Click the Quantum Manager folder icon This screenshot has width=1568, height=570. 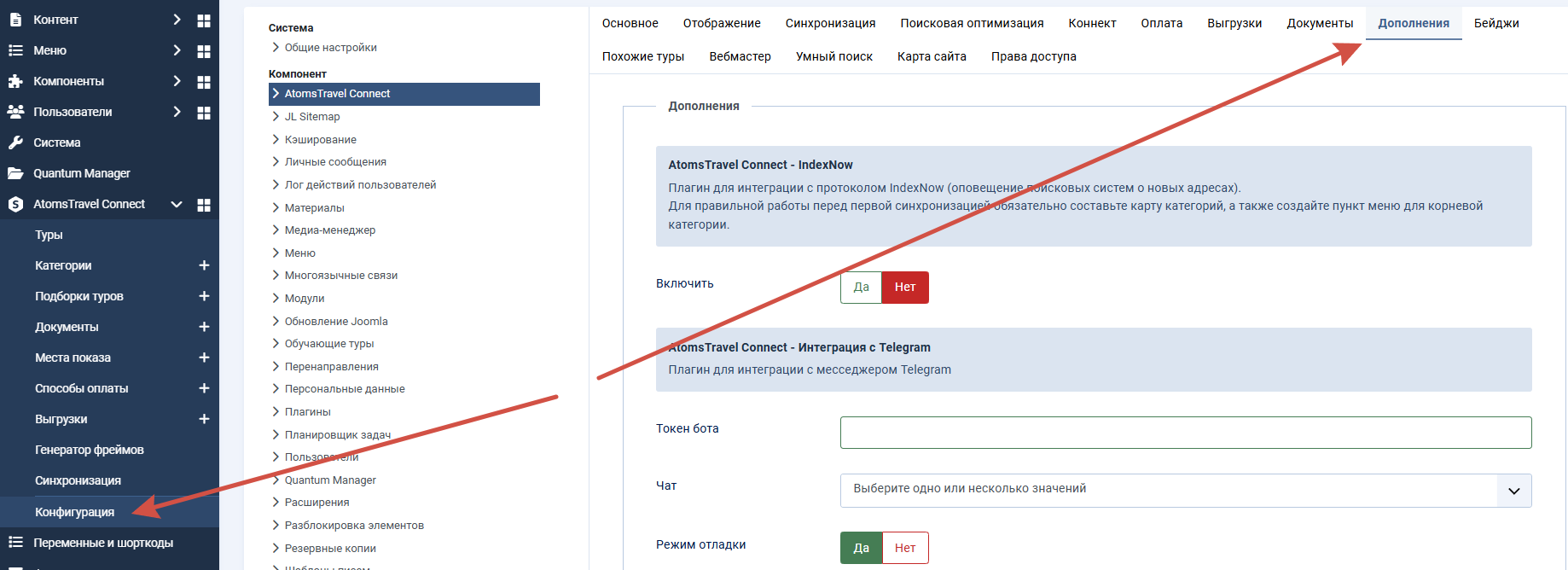(x=15, y=173)
